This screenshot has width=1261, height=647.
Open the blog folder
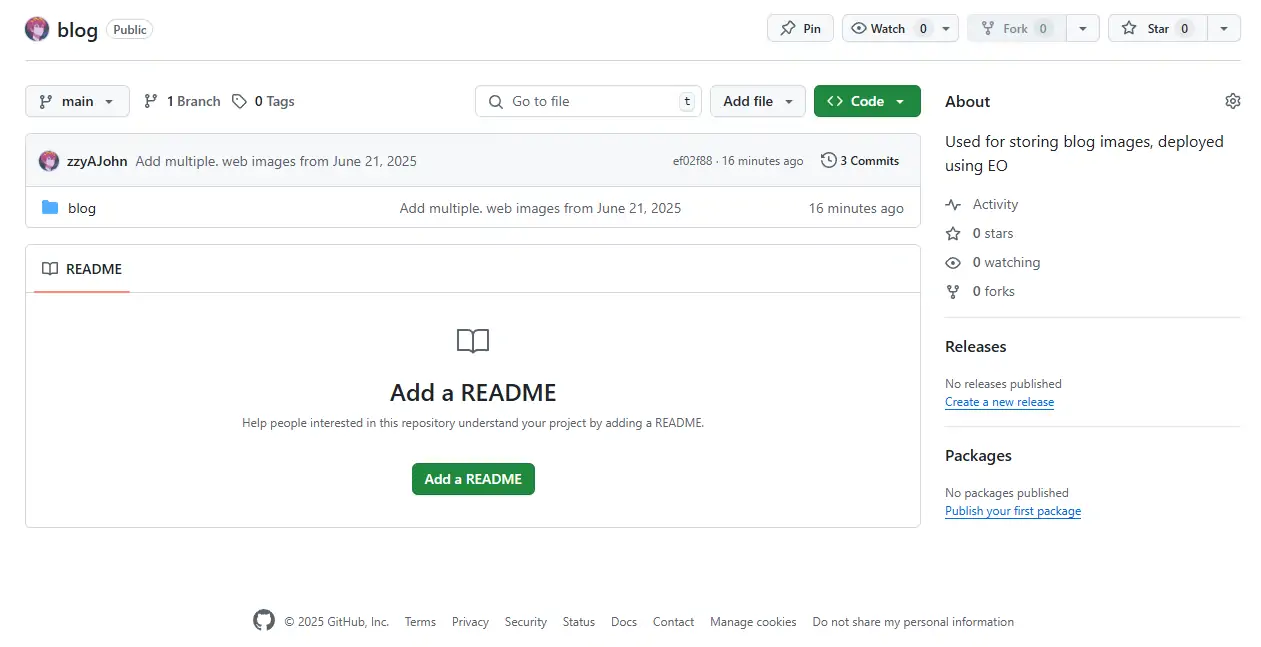[82, 208]
